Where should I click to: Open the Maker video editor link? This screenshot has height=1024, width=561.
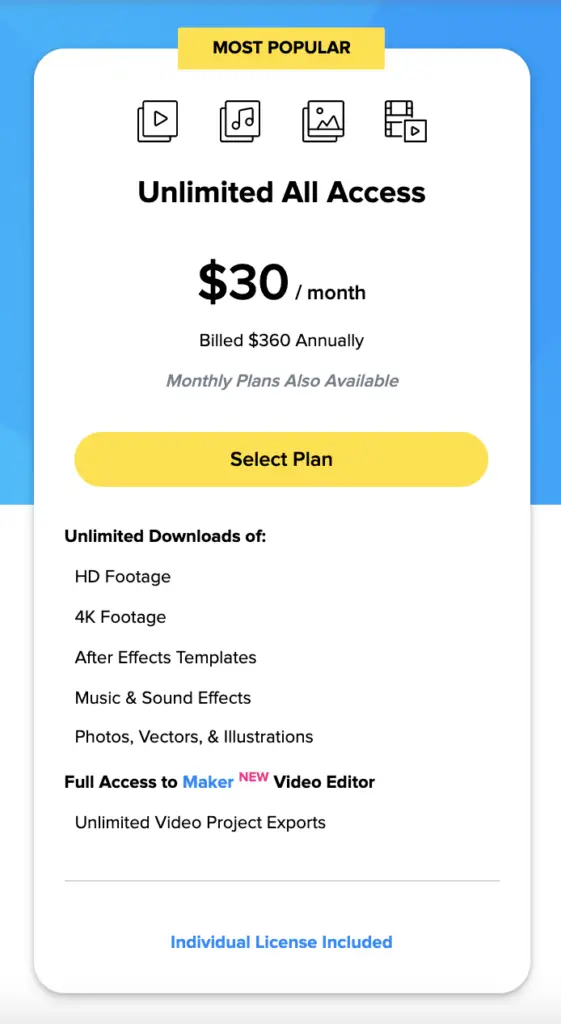pos(208,782)
